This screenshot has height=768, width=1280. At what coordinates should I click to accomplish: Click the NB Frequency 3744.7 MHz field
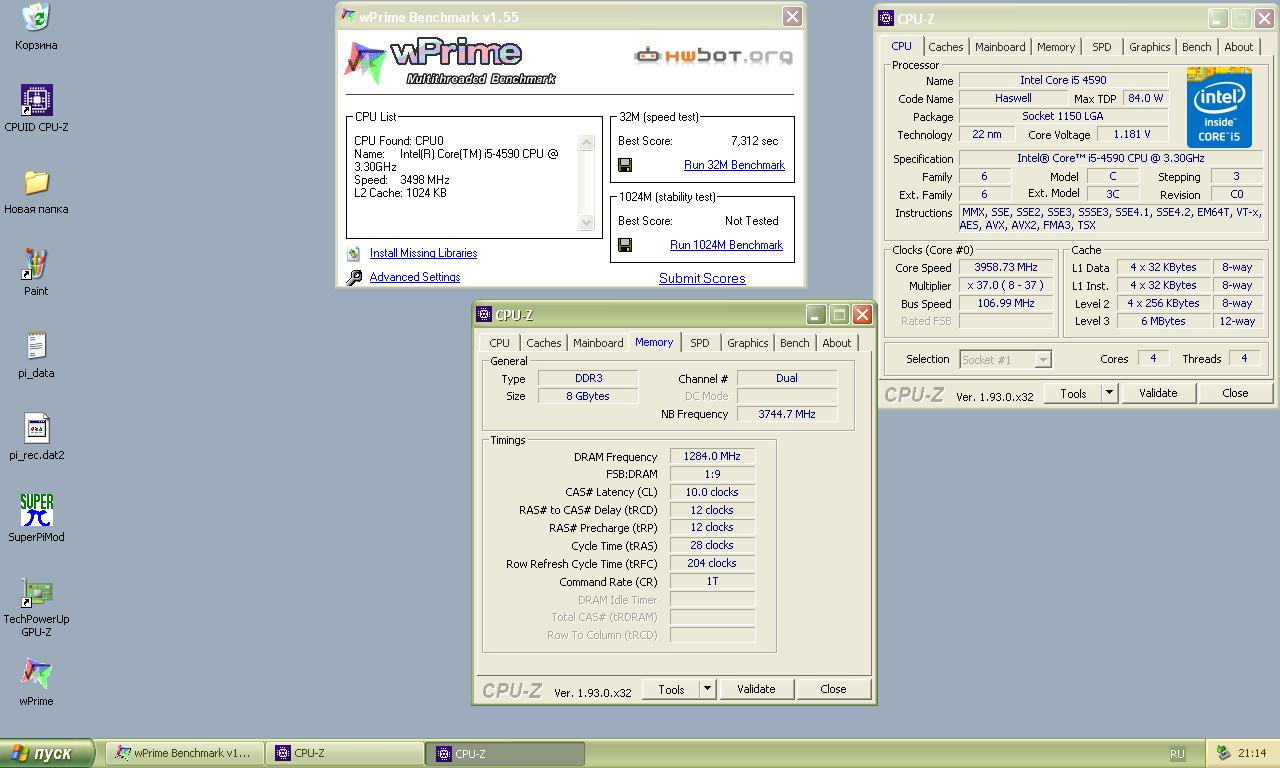[787, 414]
